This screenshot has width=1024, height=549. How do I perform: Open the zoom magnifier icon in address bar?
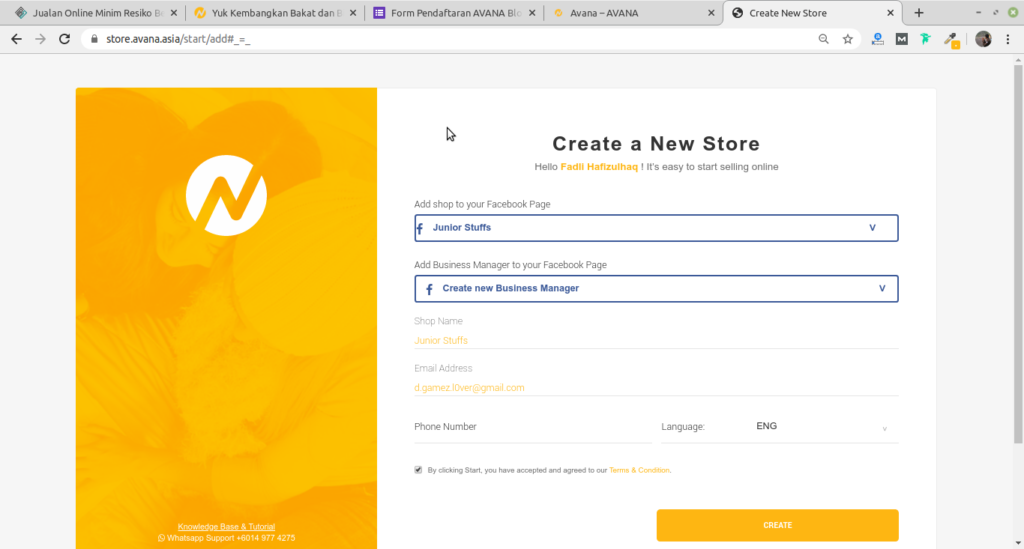pyautogui.click(x=824, y=39)
